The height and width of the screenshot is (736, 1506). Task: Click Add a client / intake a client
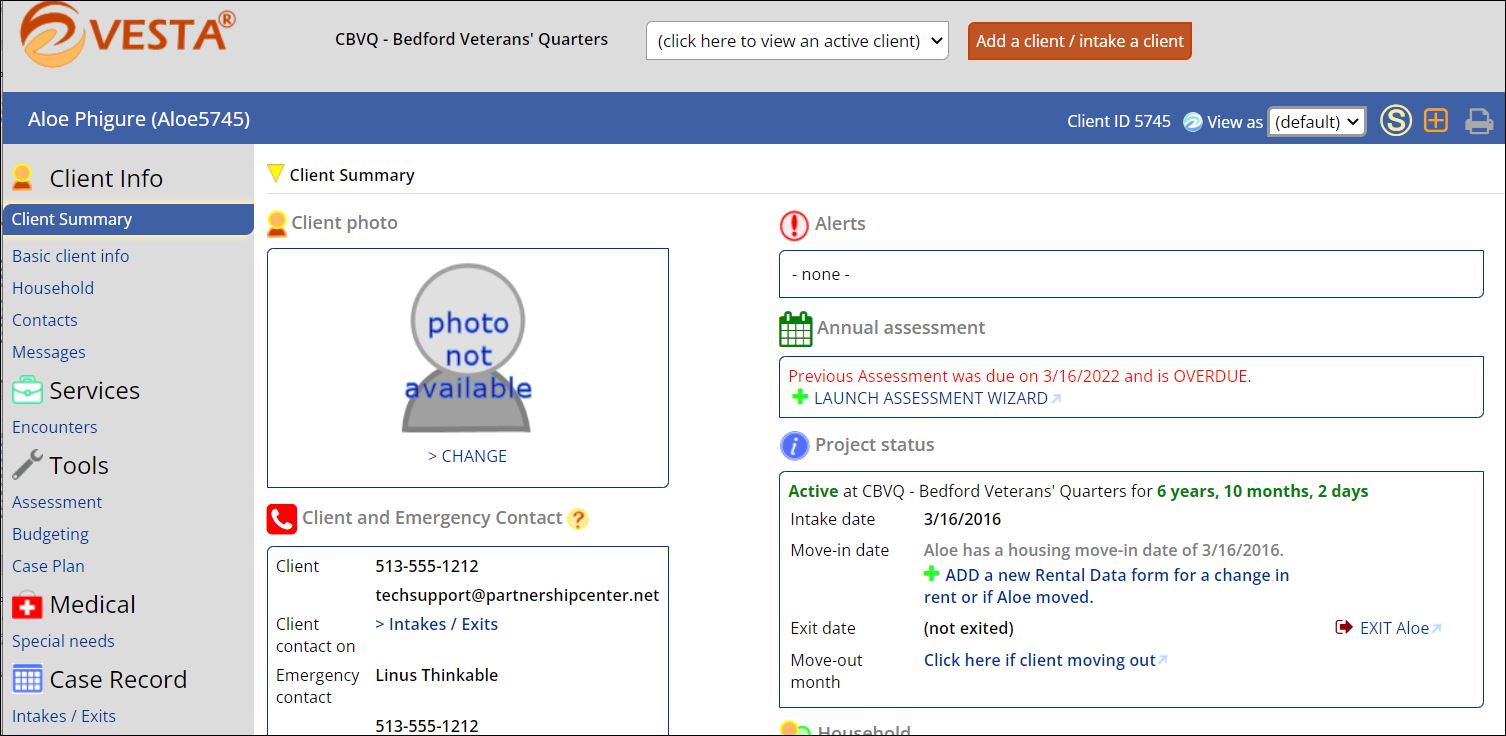pos(1080,41)
